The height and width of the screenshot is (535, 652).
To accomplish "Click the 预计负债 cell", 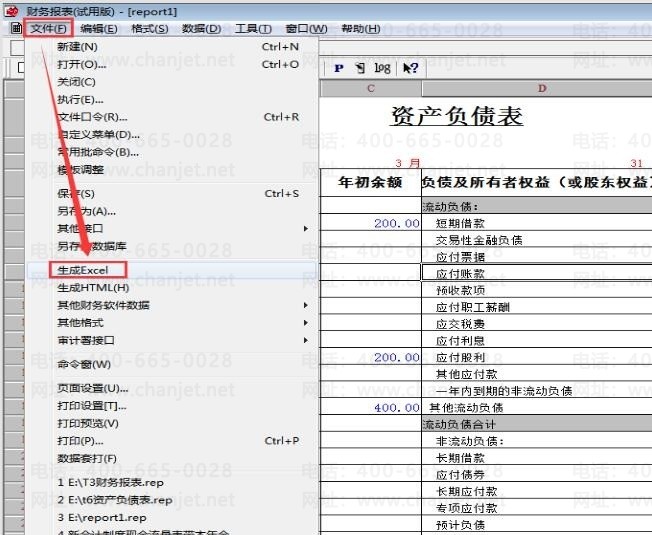I will [x=537, y=525].
